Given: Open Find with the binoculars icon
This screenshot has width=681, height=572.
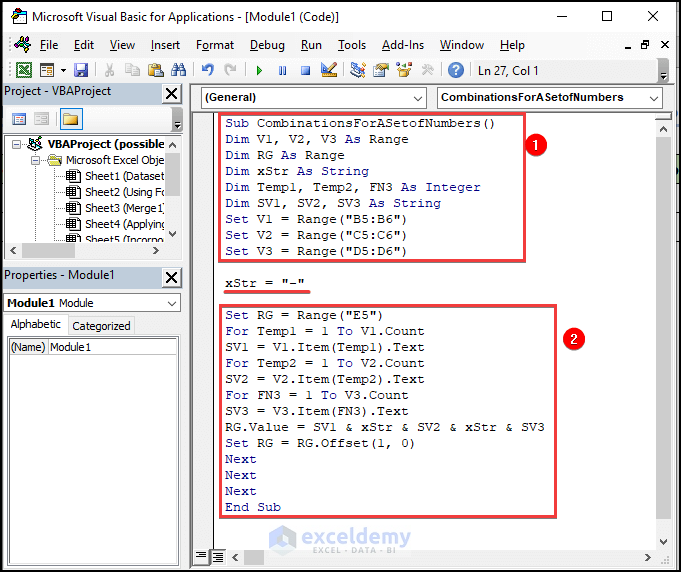Looking at the screenshot, I should (x=179, y=70).
